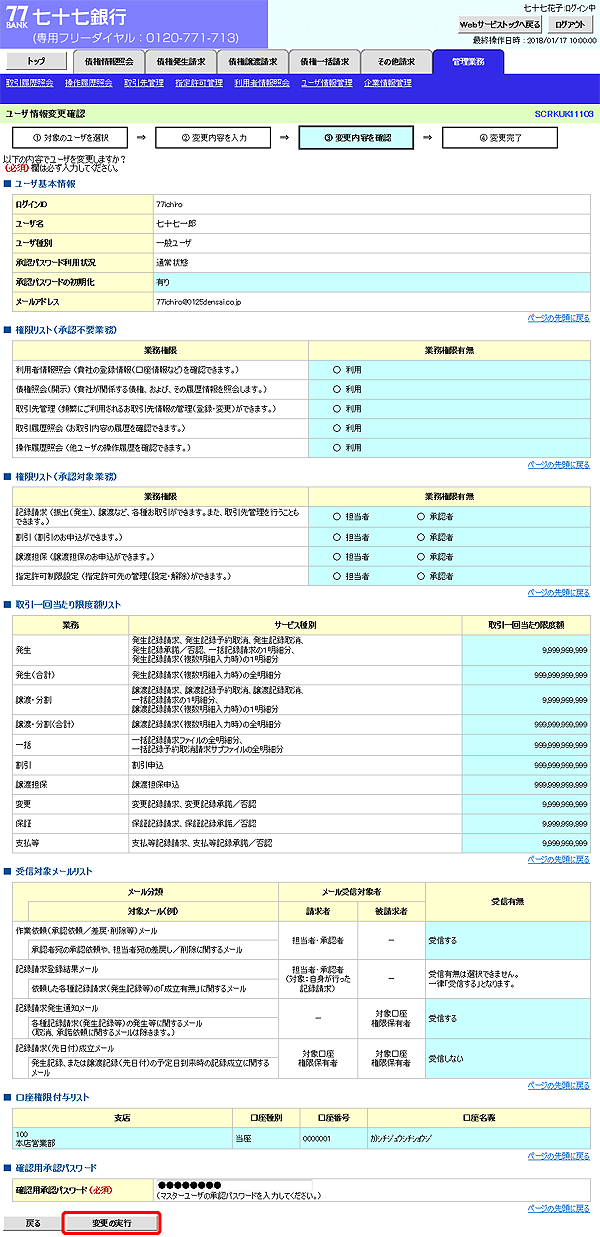
Task: Open 利用者情報照会 in the submenu
Action: [262, 83]
